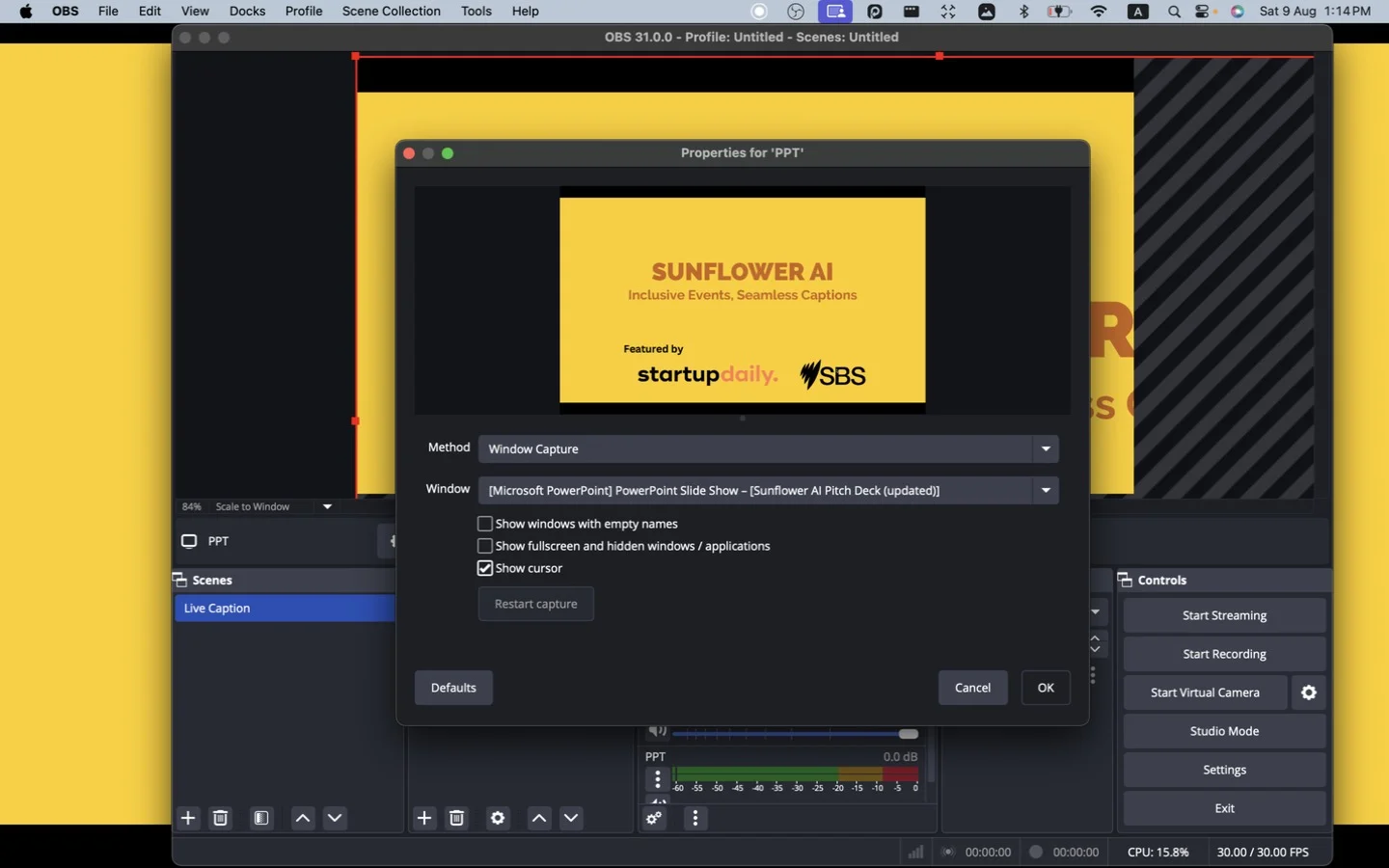Click the CPU 15.8% status text

coord(1157,852)
